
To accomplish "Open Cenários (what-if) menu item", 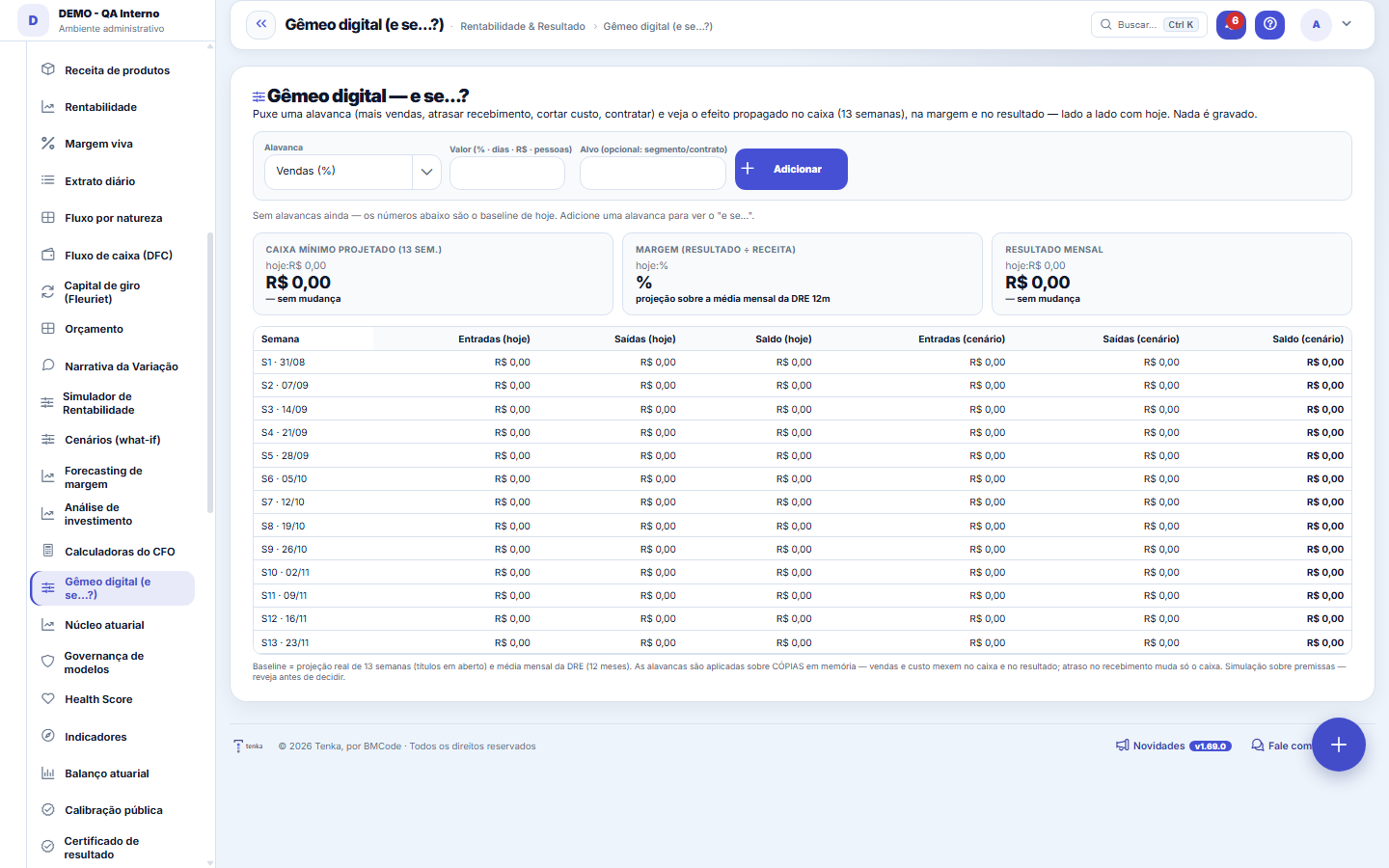I will [113, 440].
